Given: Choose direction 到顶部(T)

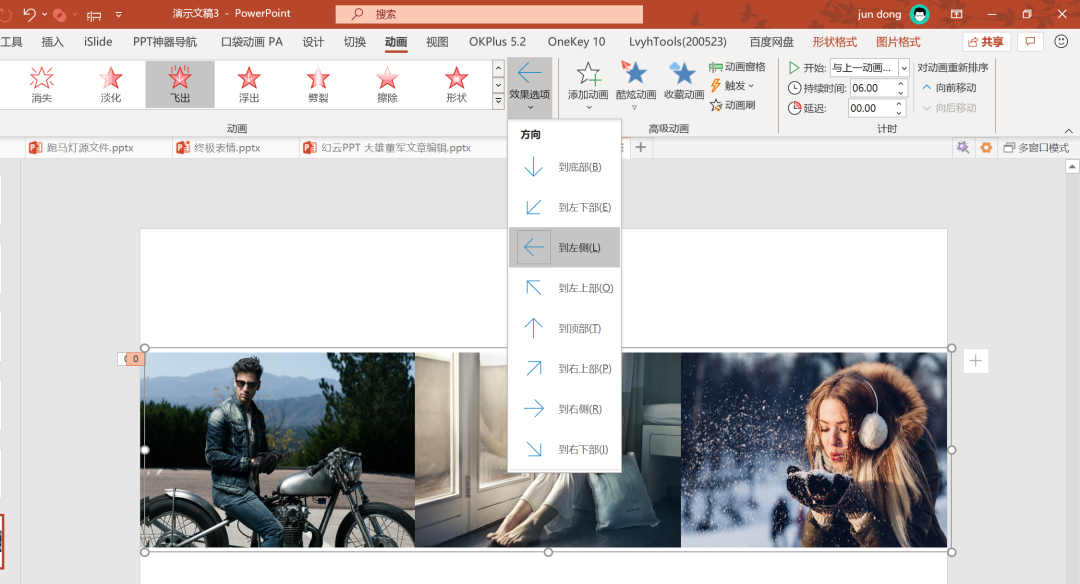Looking at the screenshot, I should (564, 328).
